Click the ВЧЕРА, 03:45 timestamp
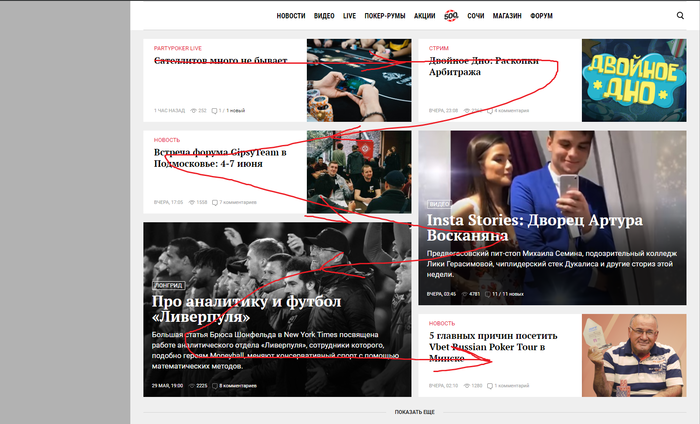Viewport: 700px width, 424px height. click(441, 294)
